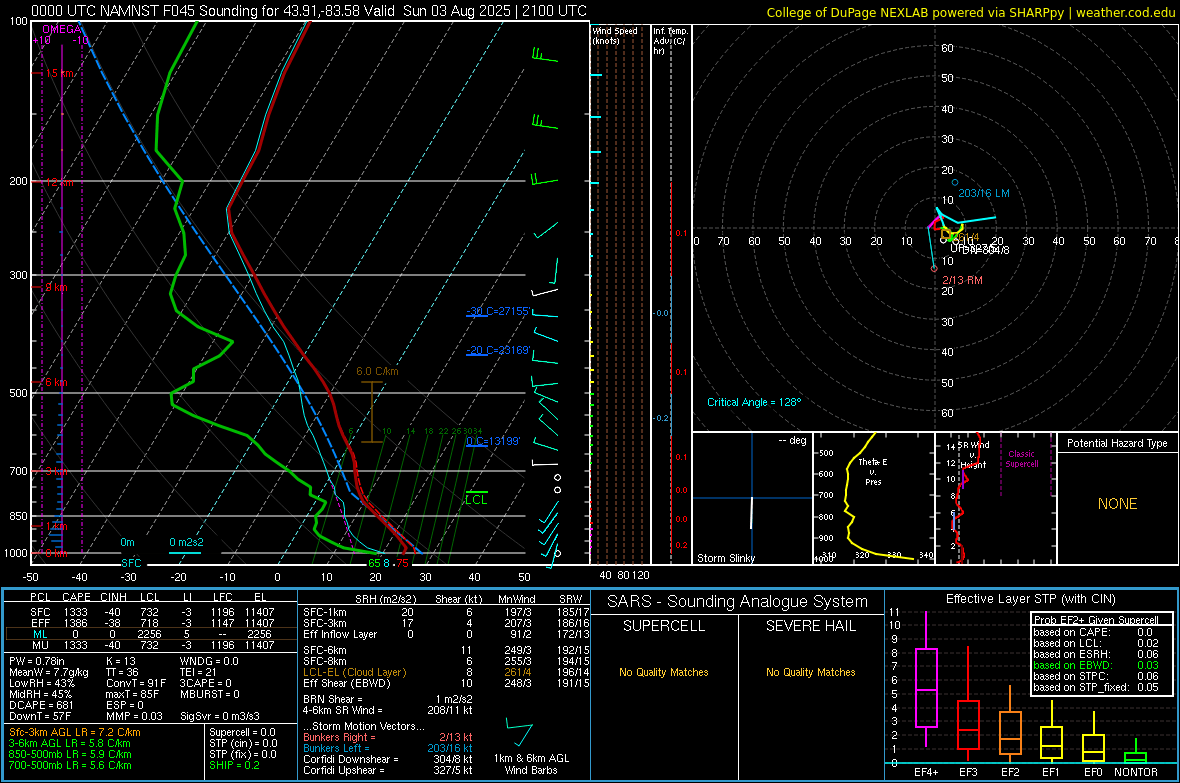
Task: Click the Storm Slinky plot label
Action: (x=725, y=558)
